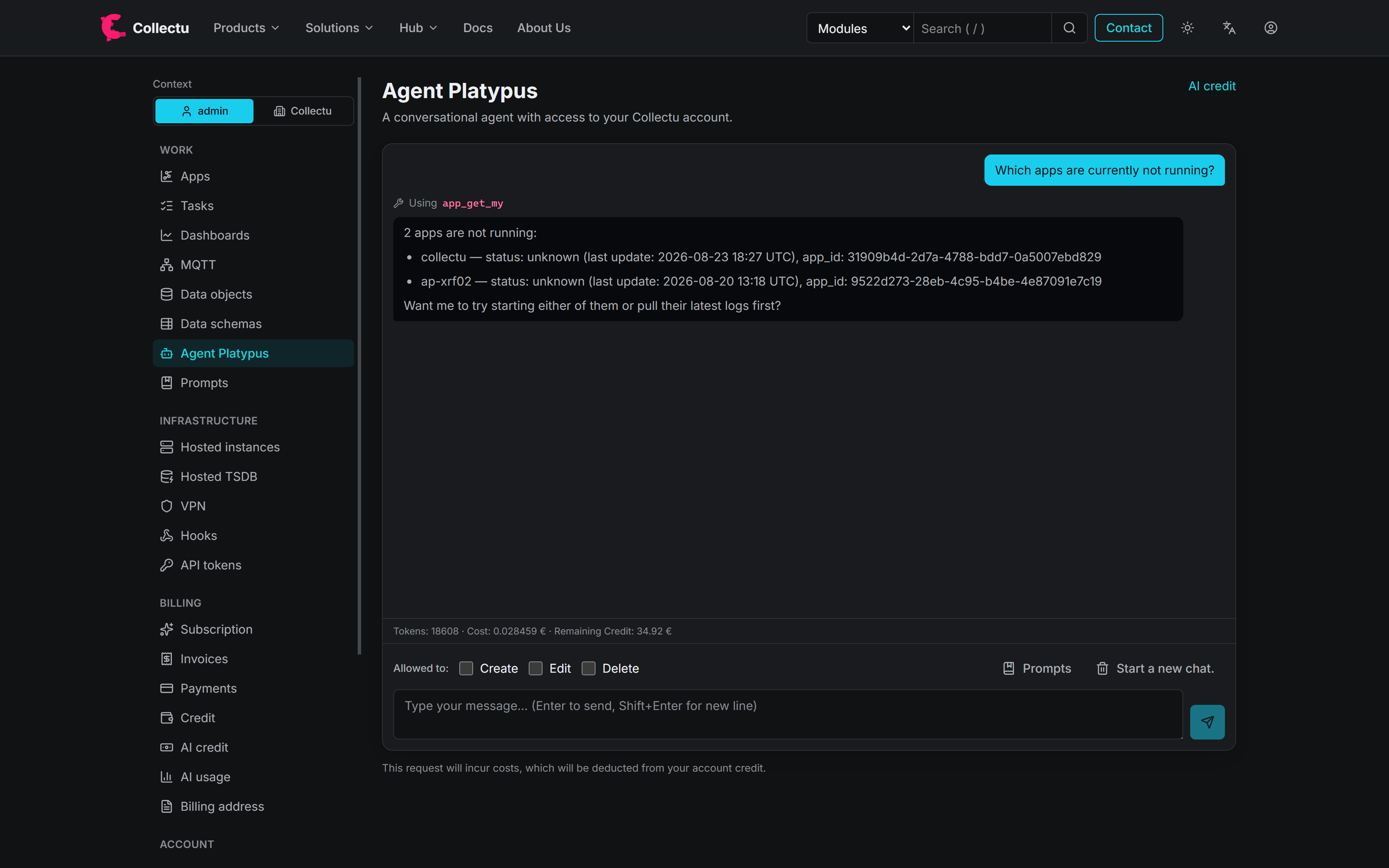Click the ap-xrf02 app status line
The height and width of the screenshot is (868, 1389).
click(x=761, y=281)
